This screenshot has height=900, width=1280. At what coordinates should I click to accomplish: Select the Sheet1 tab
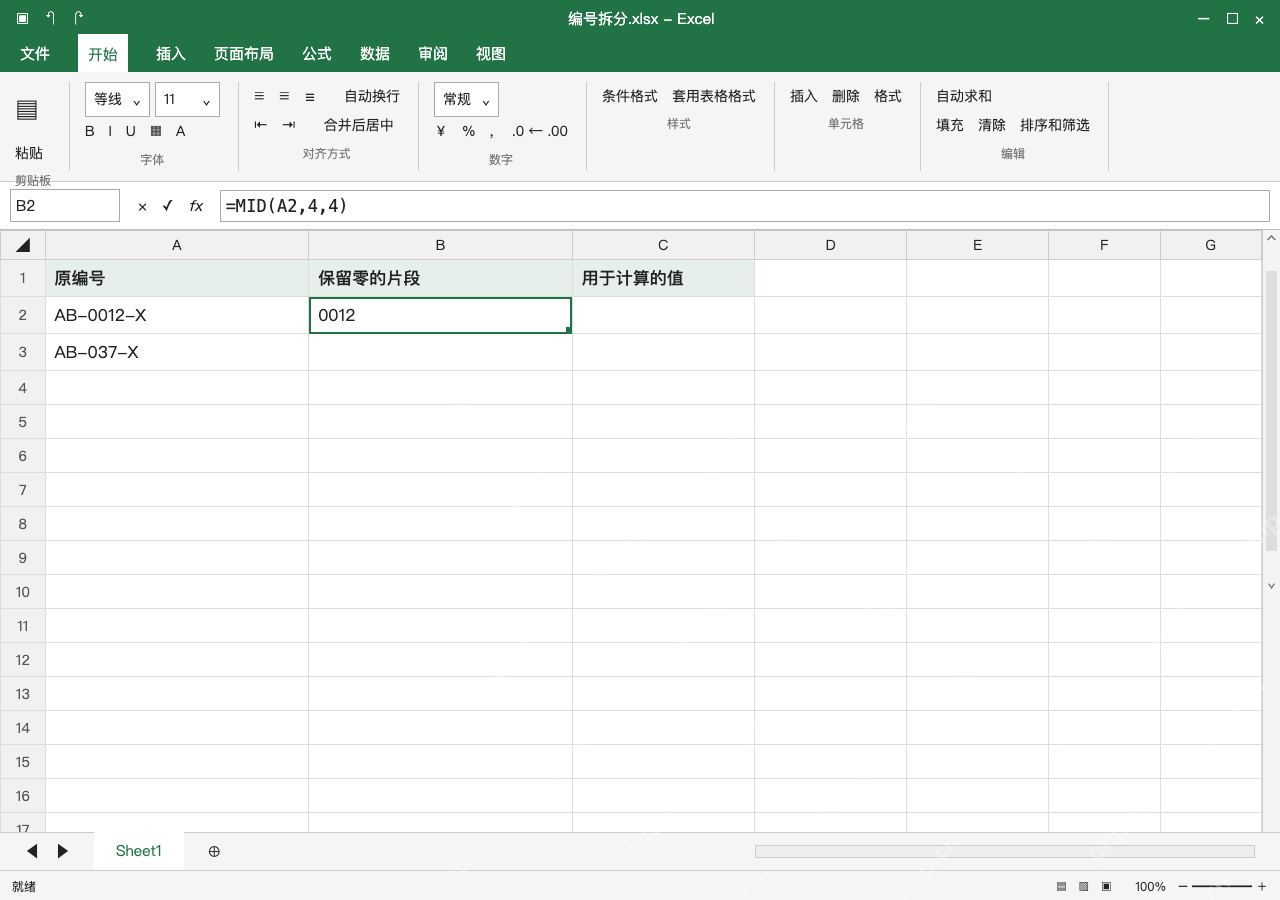(139, 851)
